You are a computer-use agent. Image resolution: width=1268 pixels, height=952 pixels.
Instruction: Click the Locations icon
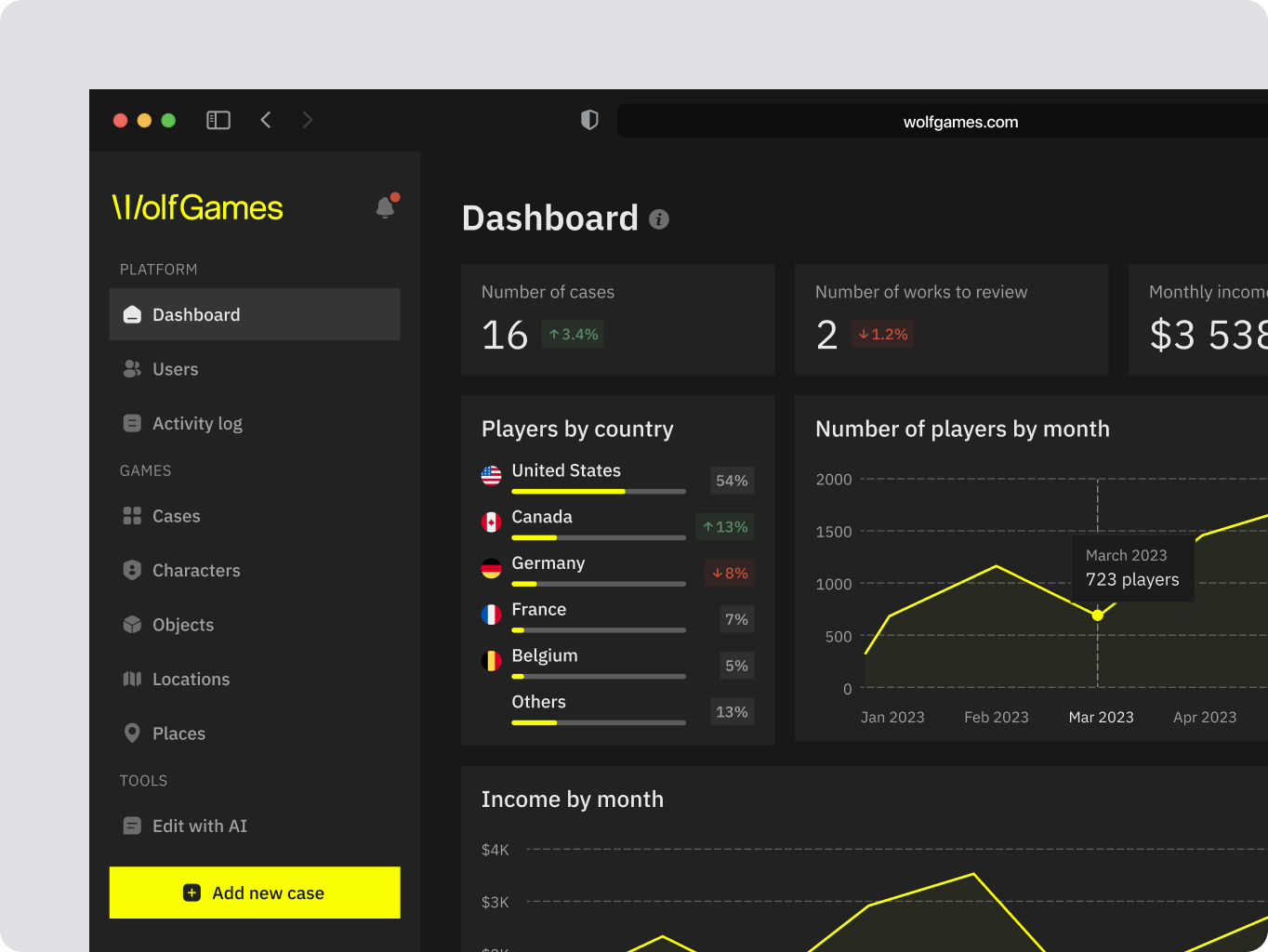[132, 679]
